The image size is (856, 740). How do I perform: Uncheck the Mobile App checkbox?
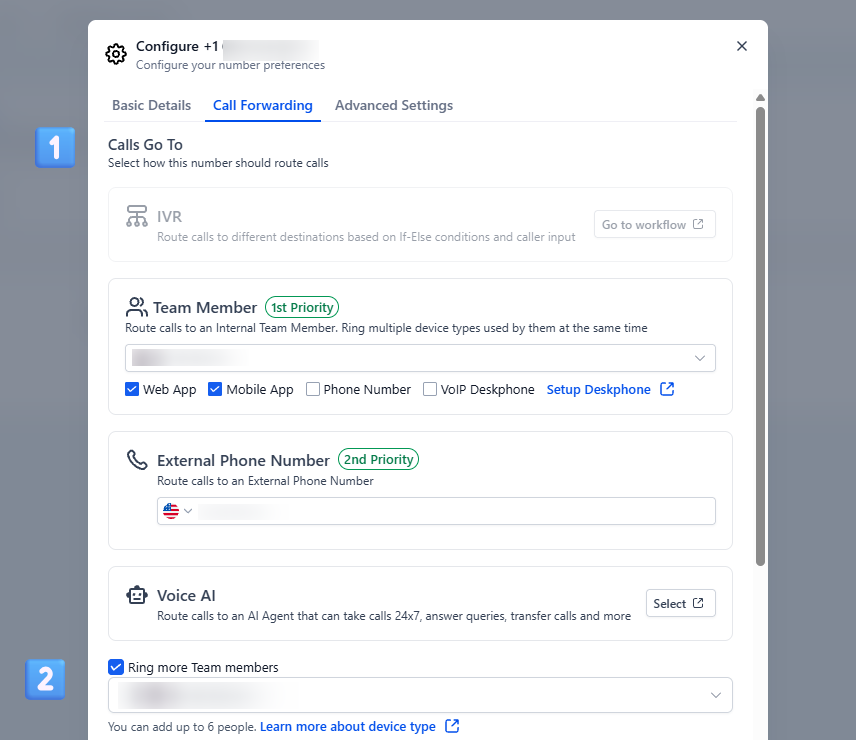click(215, 389)
